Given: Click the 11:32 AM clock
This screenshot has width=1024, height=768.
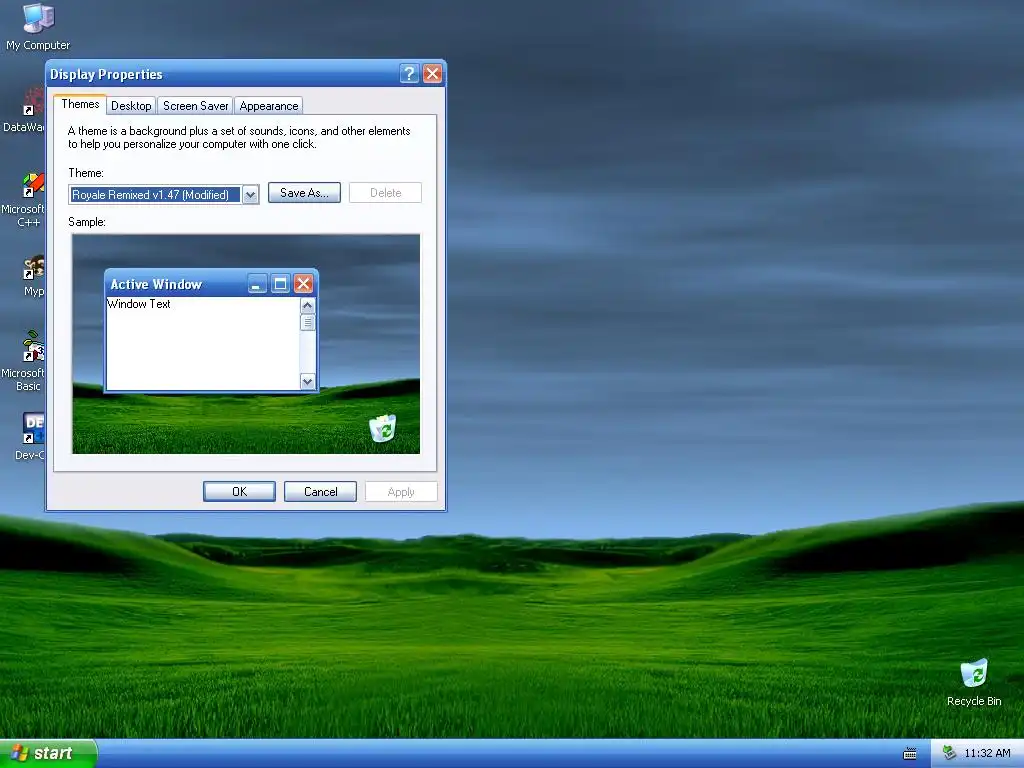Looking at the screenshot, I should coord(987,754).
